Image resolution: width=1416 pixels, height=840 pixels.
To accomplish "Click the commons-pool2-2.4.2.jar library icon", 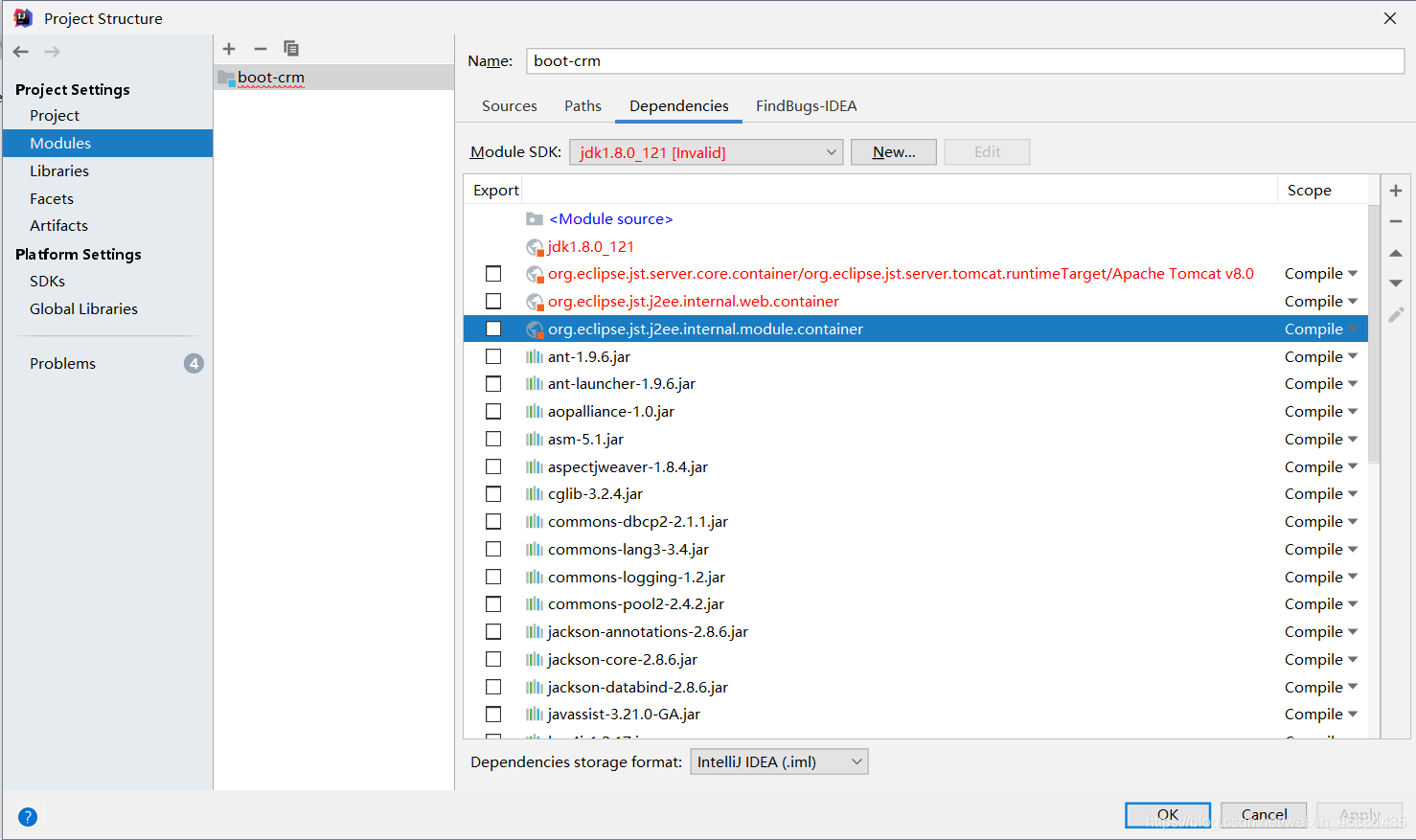I will (x=535, y=604).
